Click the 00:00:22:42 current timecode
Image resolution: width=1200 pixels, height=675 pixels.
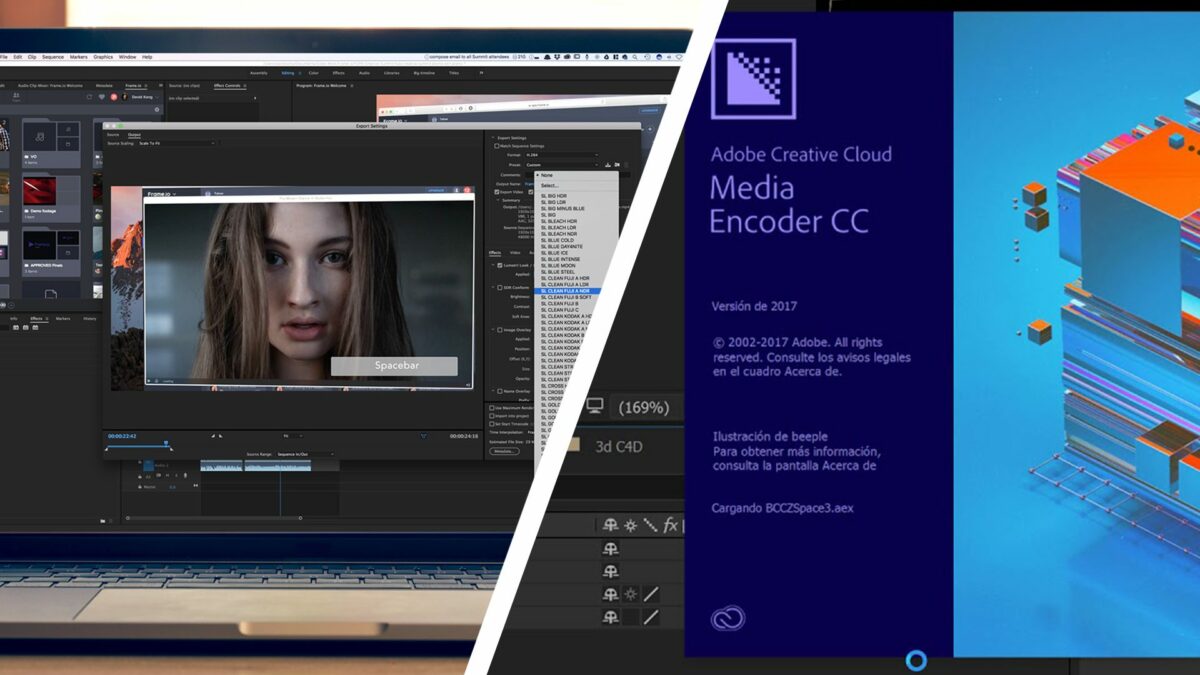pyautogui.click(x=122, y=436)
